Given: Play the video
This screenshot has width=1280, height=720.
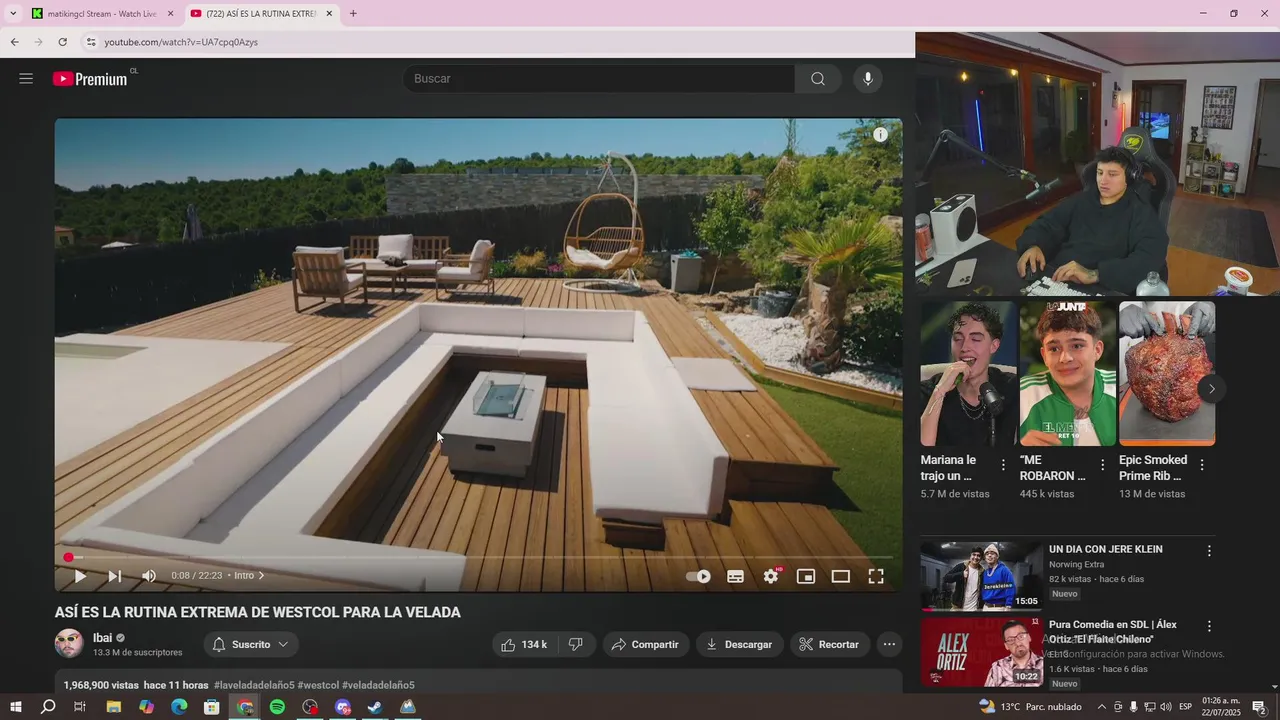Looking at the screenshot, I should 80,576.
